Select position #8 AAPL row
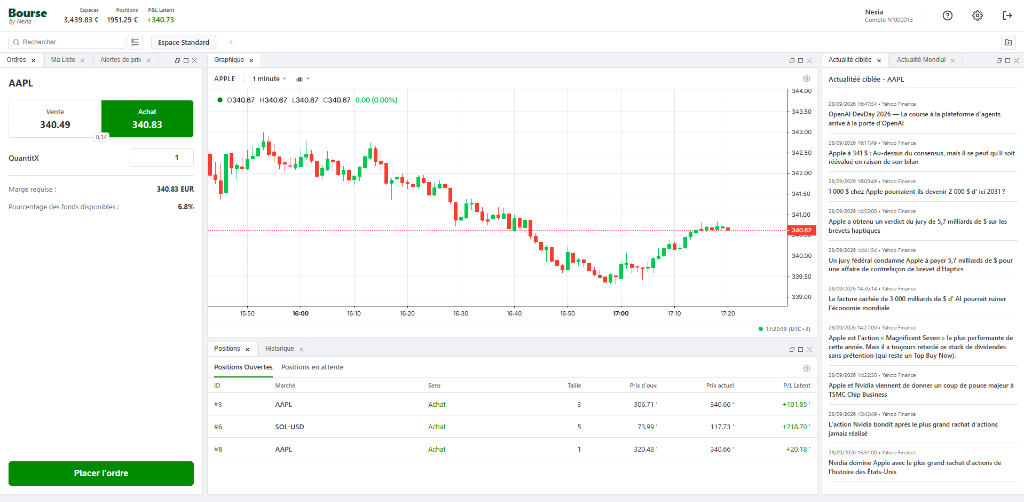1024x502 pixels. [512, 449]
